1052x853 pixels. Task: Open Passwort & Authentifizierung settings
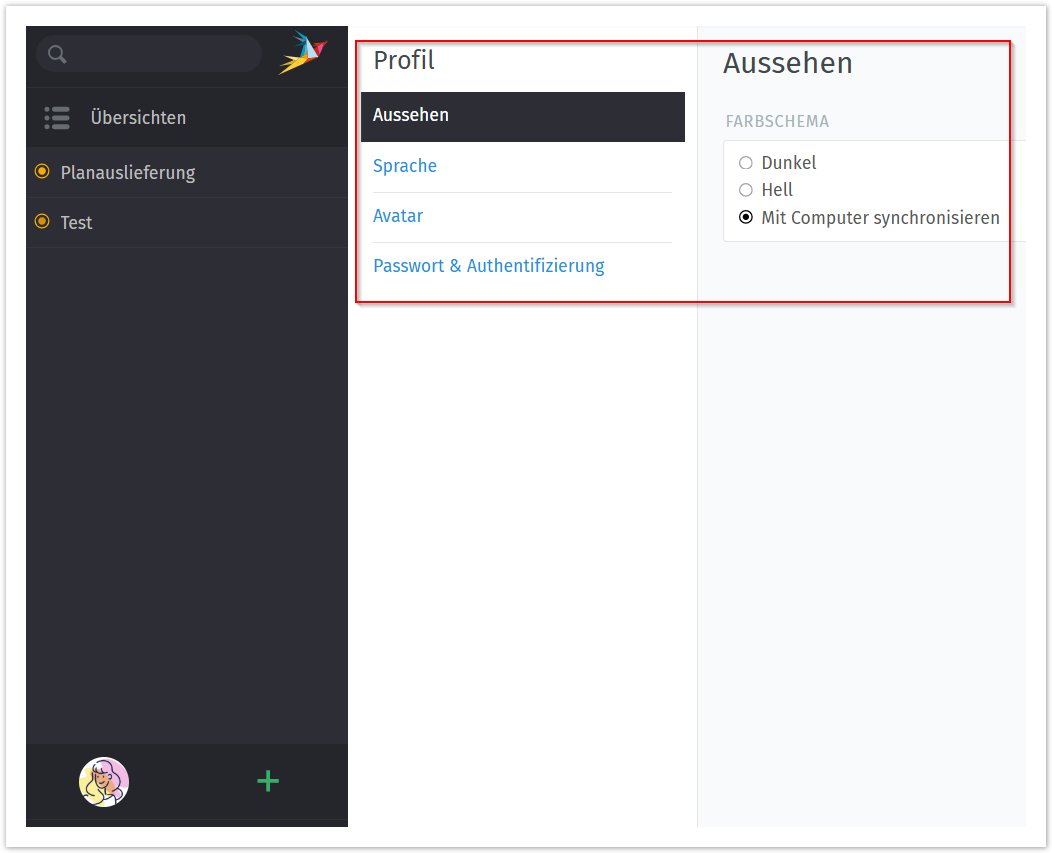click(489, 266)
